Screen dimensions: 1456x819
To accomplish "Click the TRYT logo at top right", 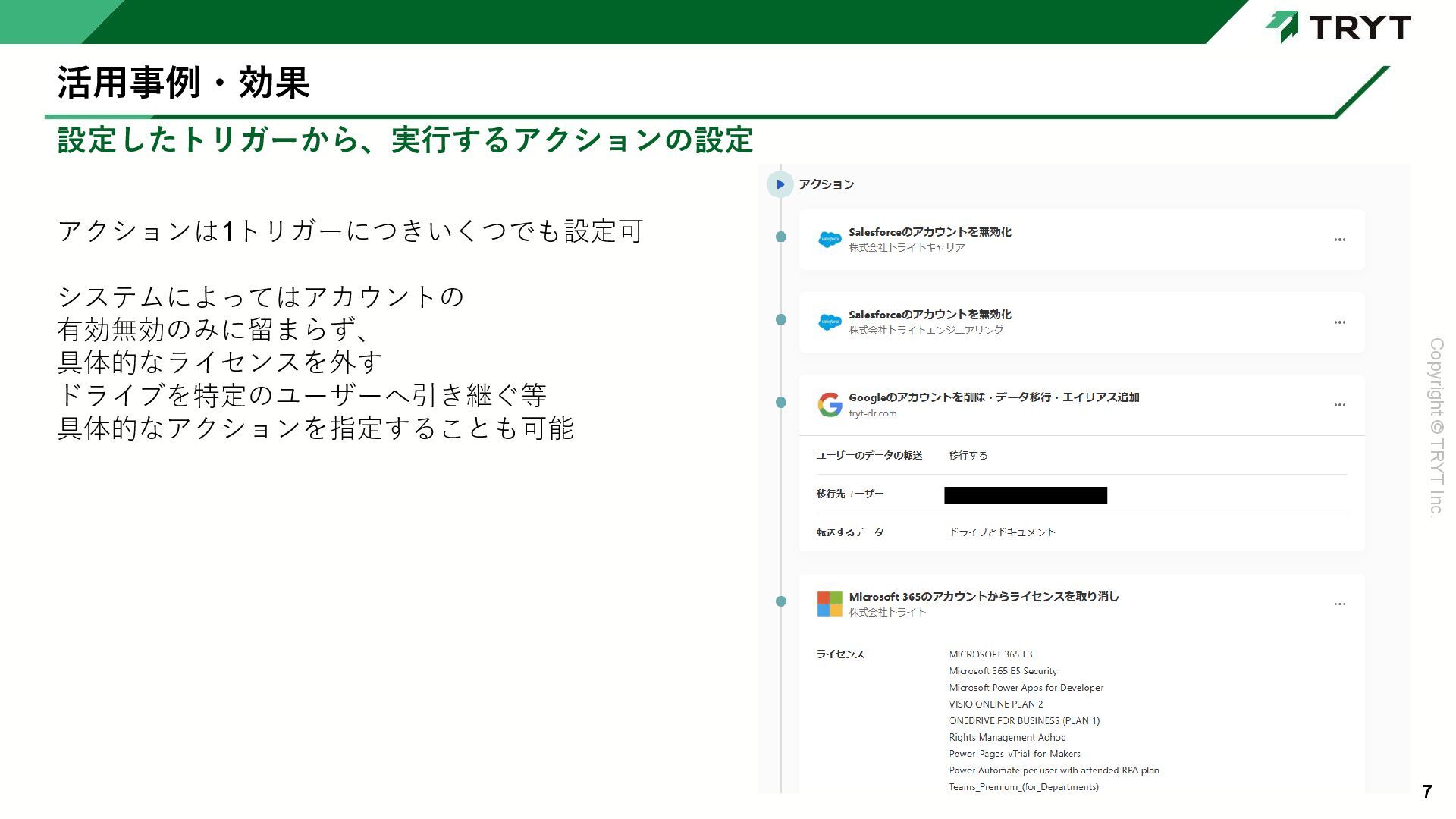I will [1338, 27].
